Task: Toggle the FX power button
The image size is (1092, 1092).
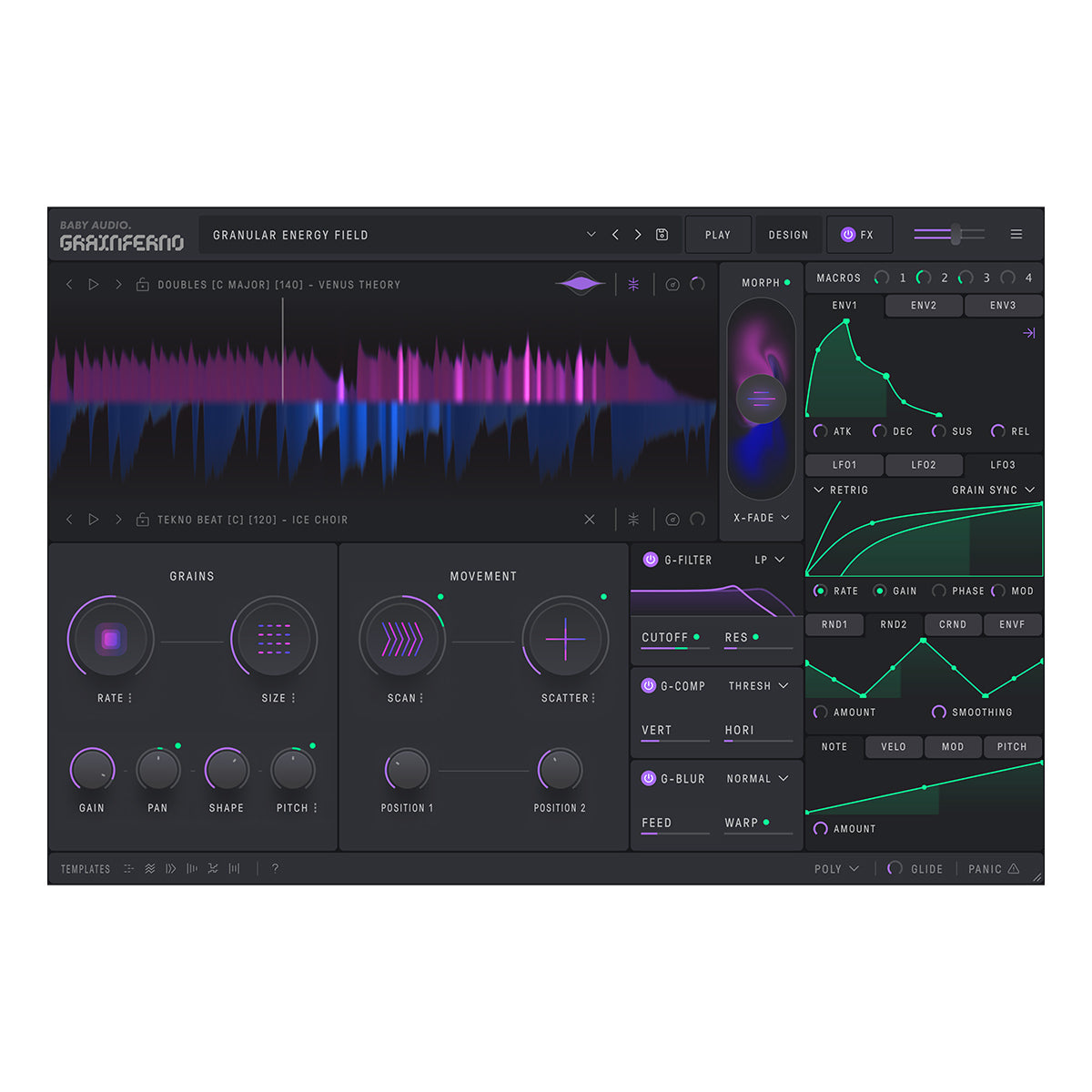Action: (x=848, y=235)
